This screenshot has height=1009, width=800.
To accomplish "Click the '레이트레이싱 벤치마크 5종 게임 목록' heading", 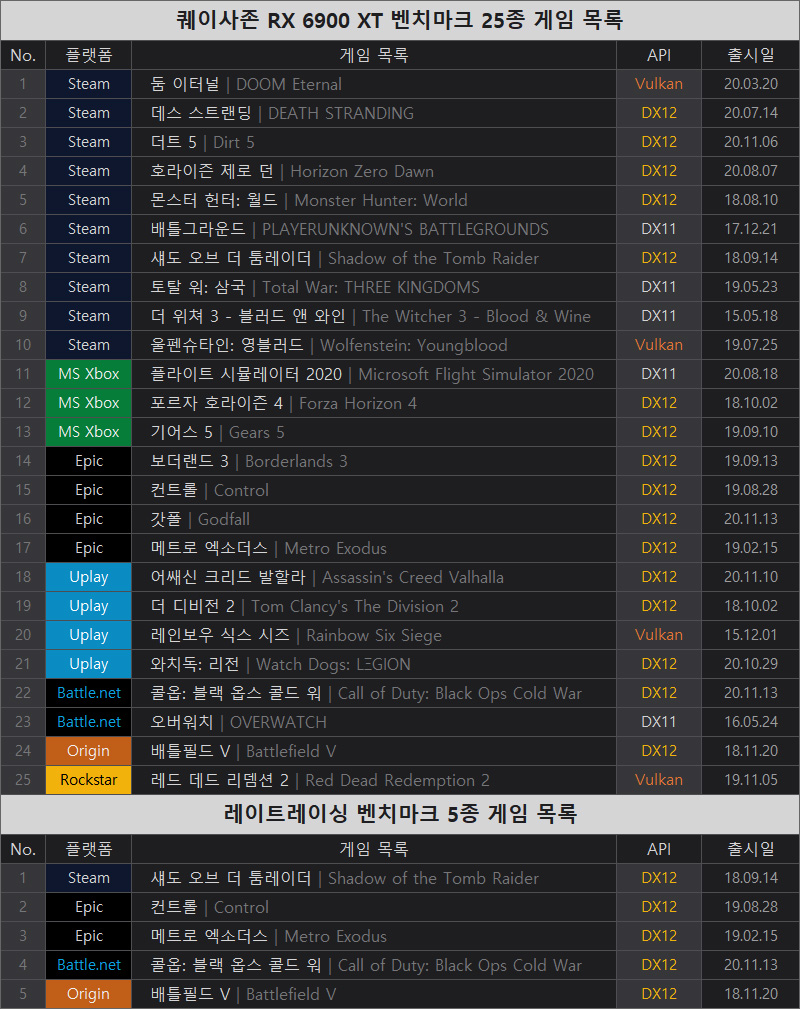I will (400, 814).
